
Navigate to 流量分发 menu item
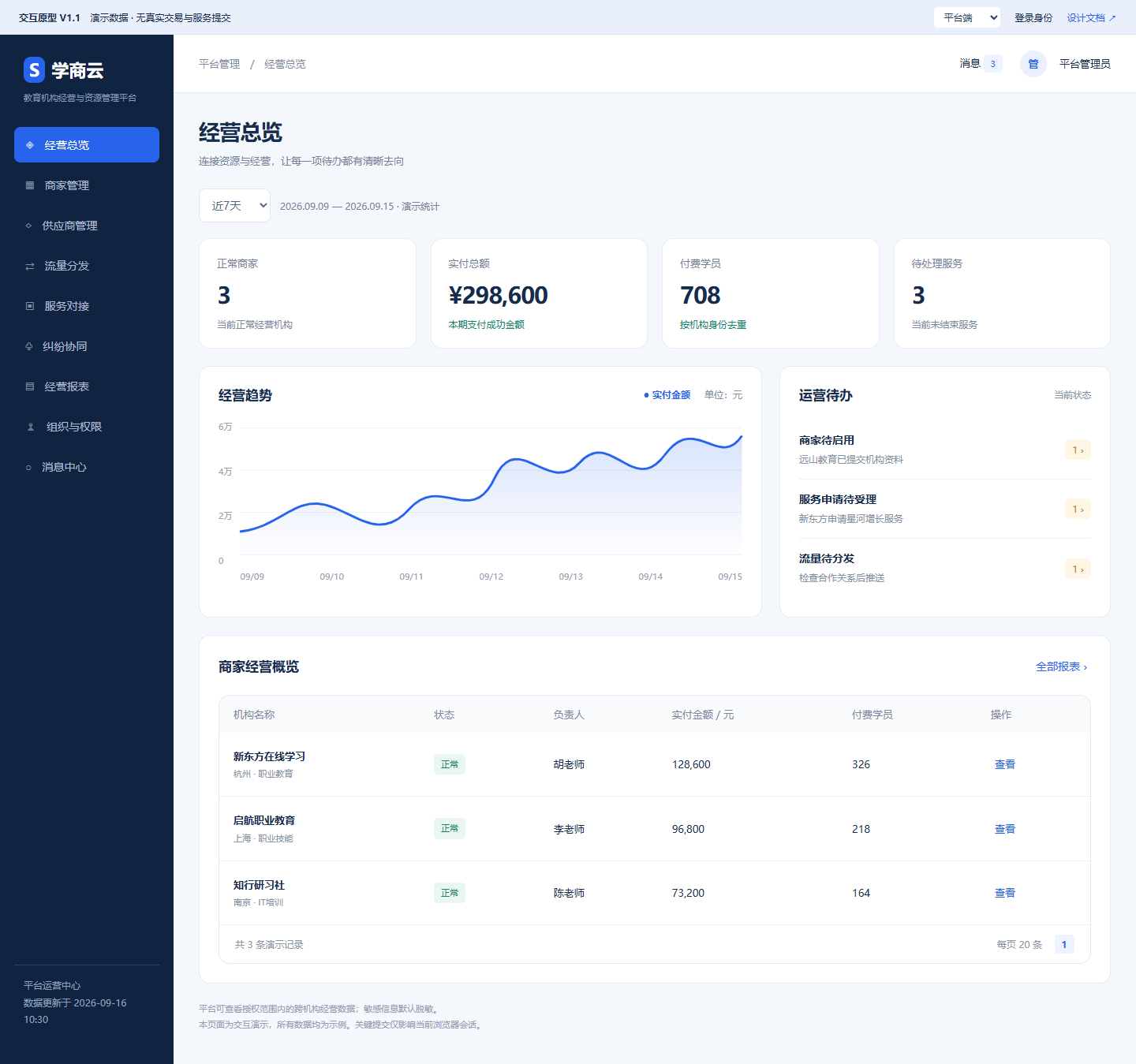click(87, 266)
